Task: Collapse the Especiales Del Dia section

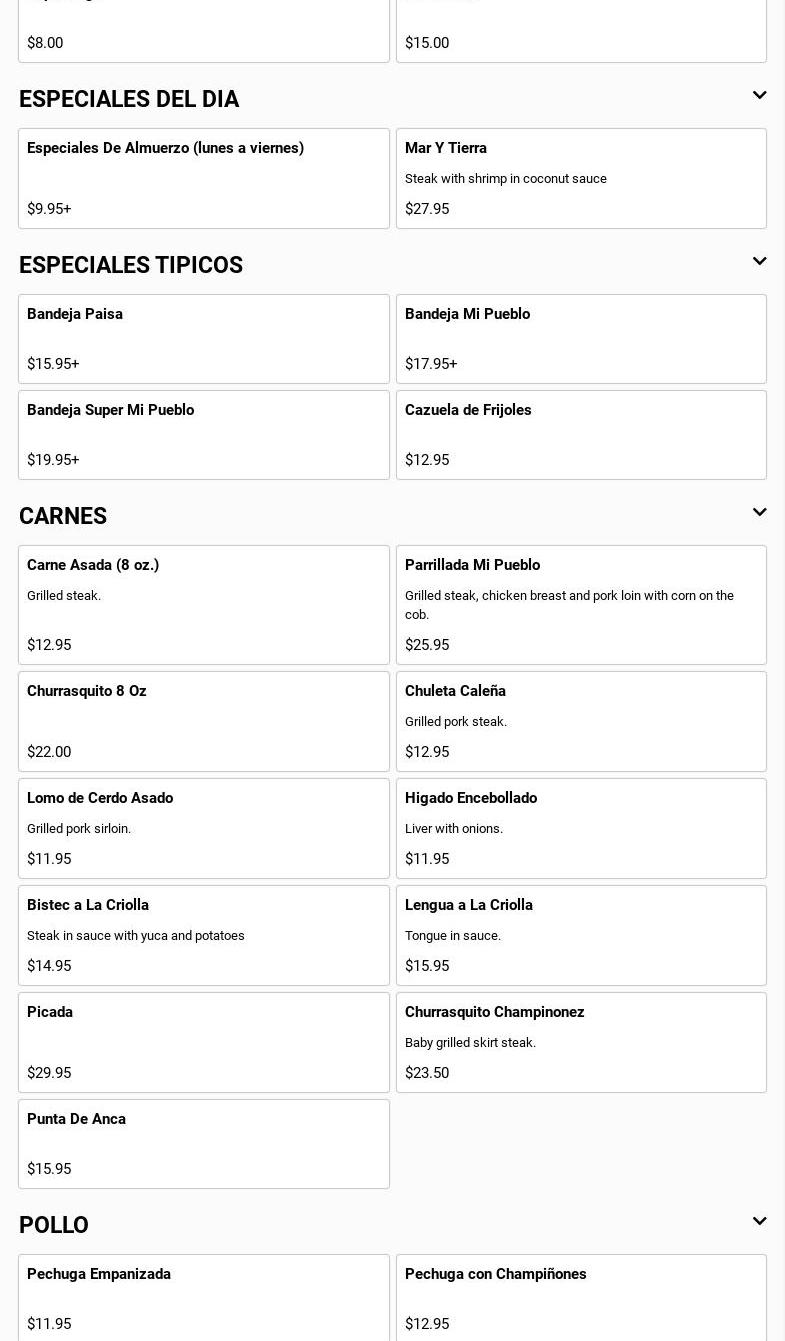Action: click(759, 96)
